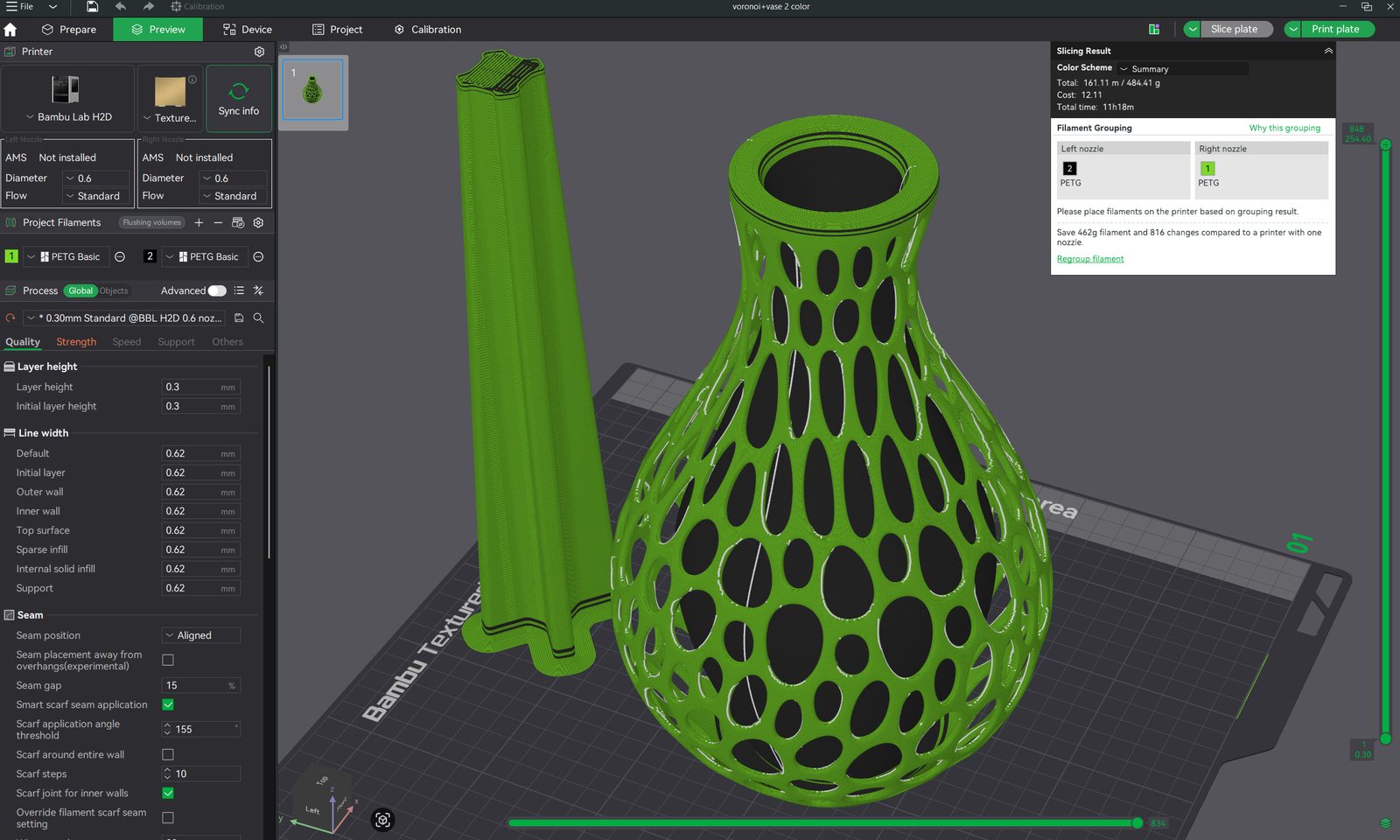The width and height of the screenshot is (1400, 840).
Task: Open the AMS filament sync icon
Action: 238,223
